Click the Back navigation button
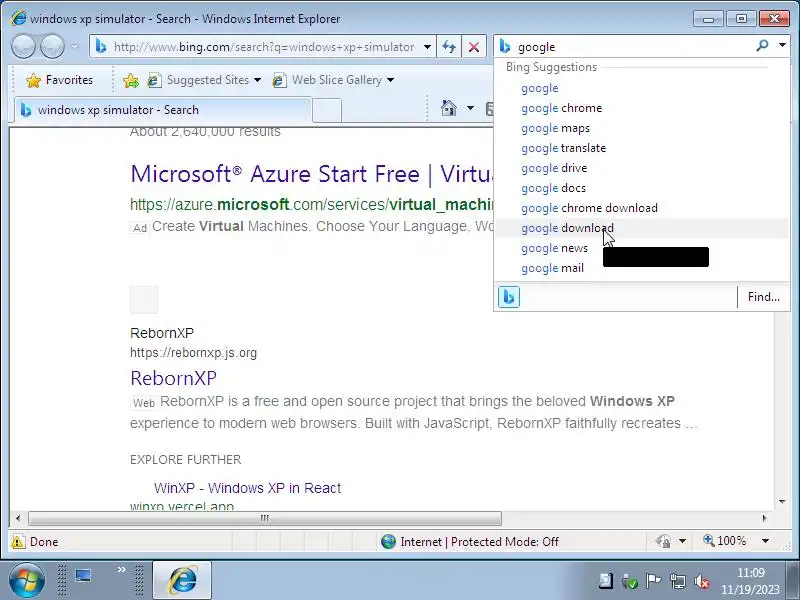 tap(23, 47)
